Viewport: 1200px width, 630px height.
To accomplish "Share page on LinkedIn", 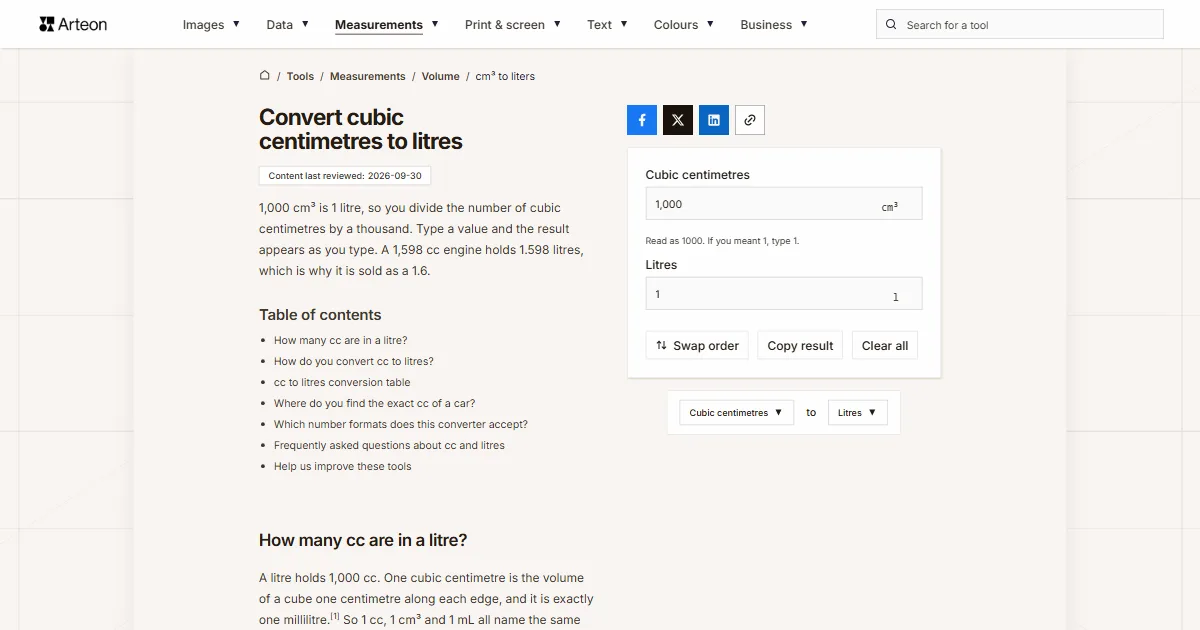I will [x=714, y=120].
